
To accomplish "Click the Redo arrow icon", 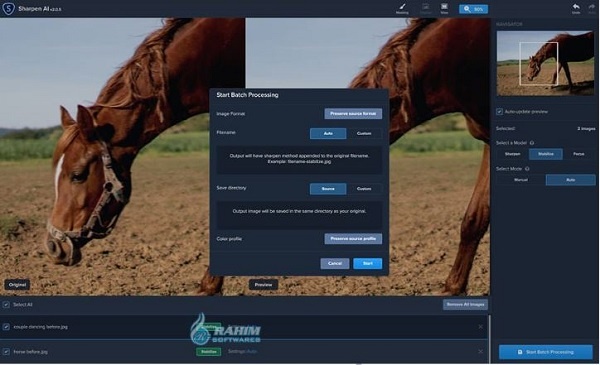I will 592,7.
